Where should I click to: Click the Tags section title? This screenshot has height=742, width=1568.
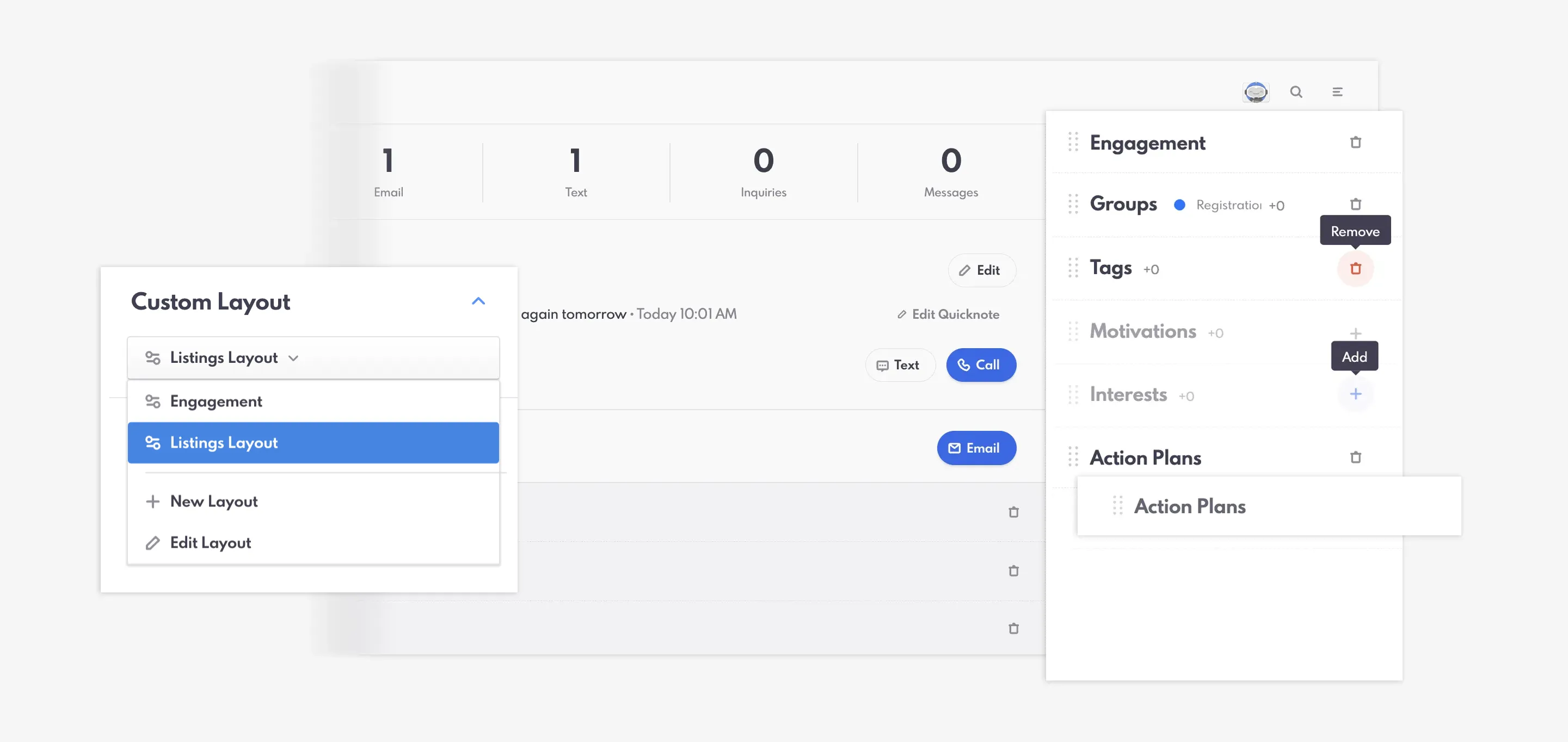[1111, 268]
